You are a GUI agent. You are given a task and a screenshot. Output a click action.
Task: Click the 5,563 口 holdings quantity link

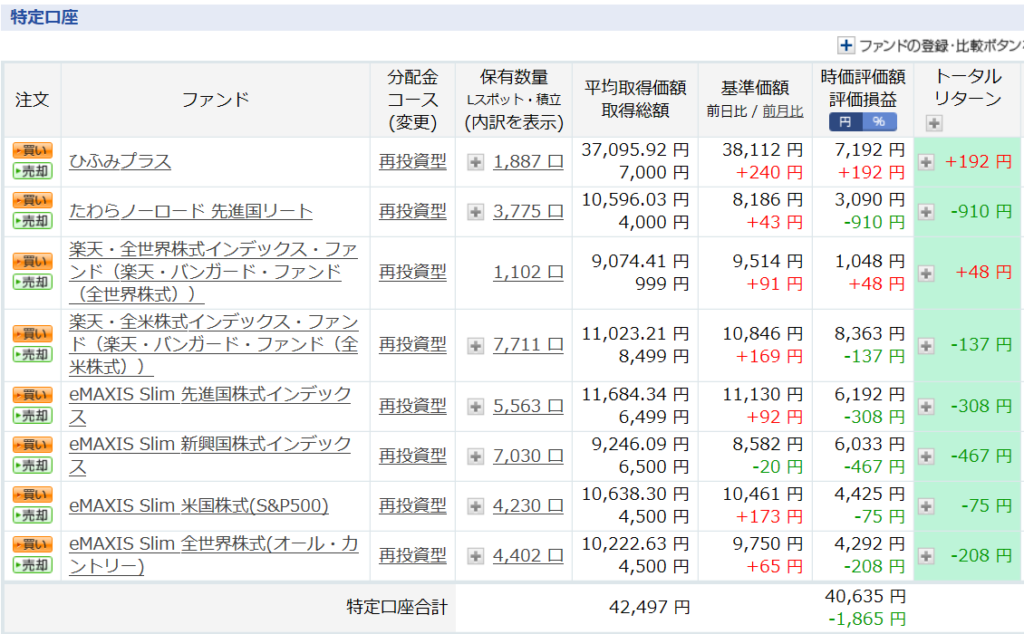click(528, 405)
